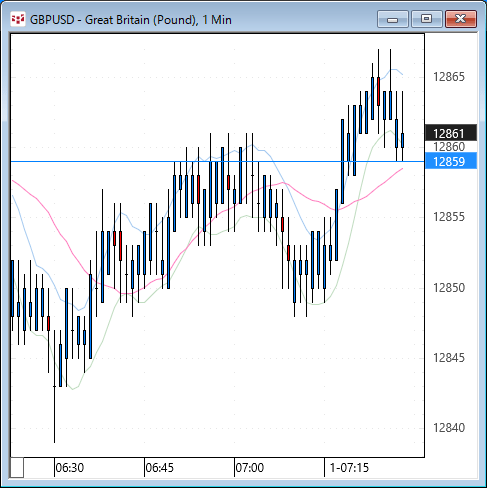
Task: Click the GBPUSD chart icon in title bar
Action: click(x=18, y=19)
